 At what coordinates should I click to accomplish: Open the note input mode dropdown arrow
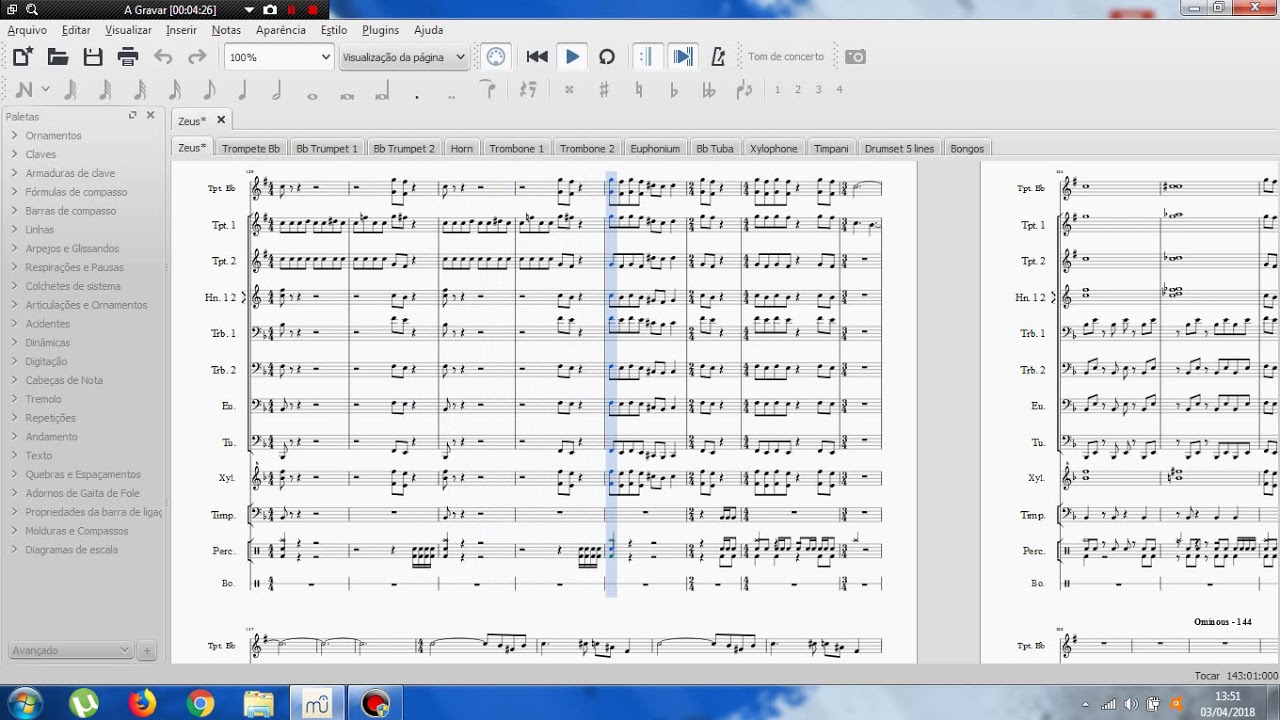45,90
